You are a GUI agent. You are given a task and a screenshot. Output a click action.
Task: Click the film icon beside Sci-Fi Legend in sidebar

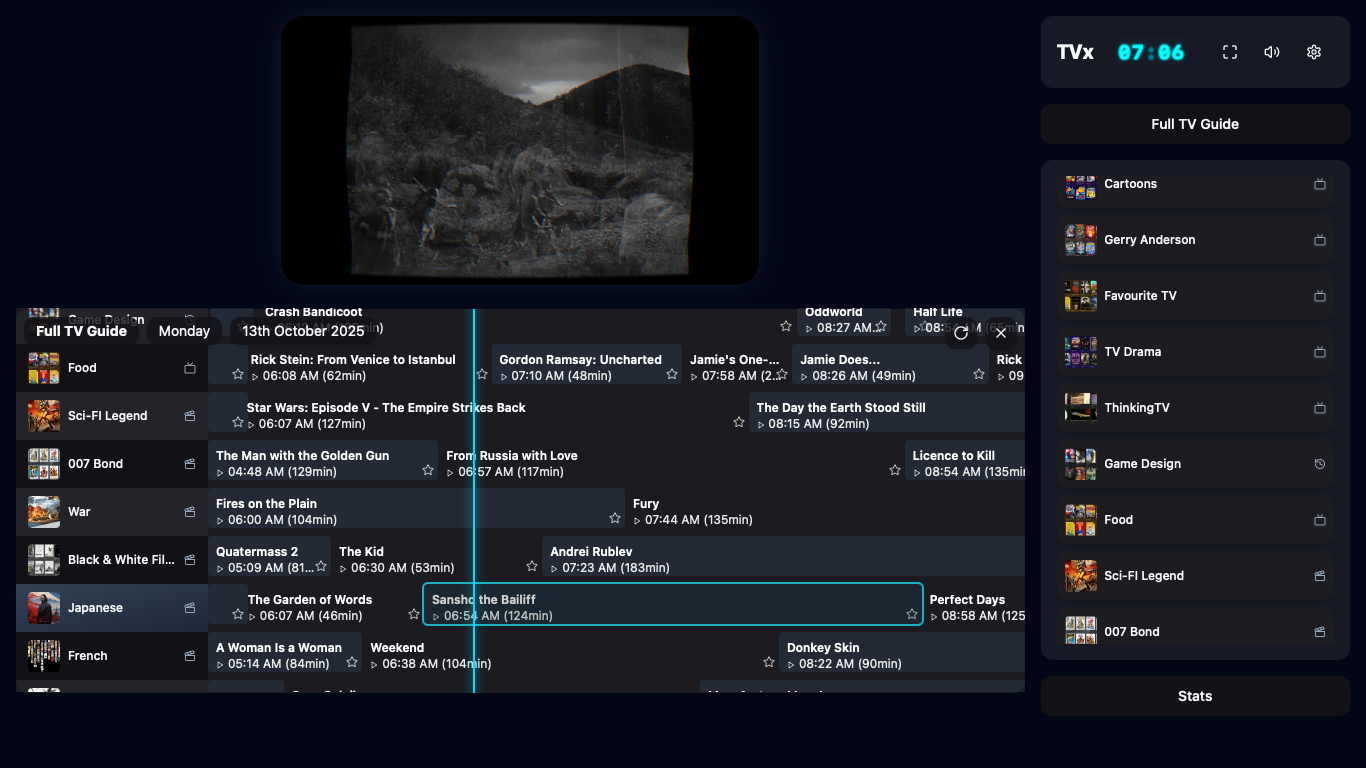(1320, 576)
